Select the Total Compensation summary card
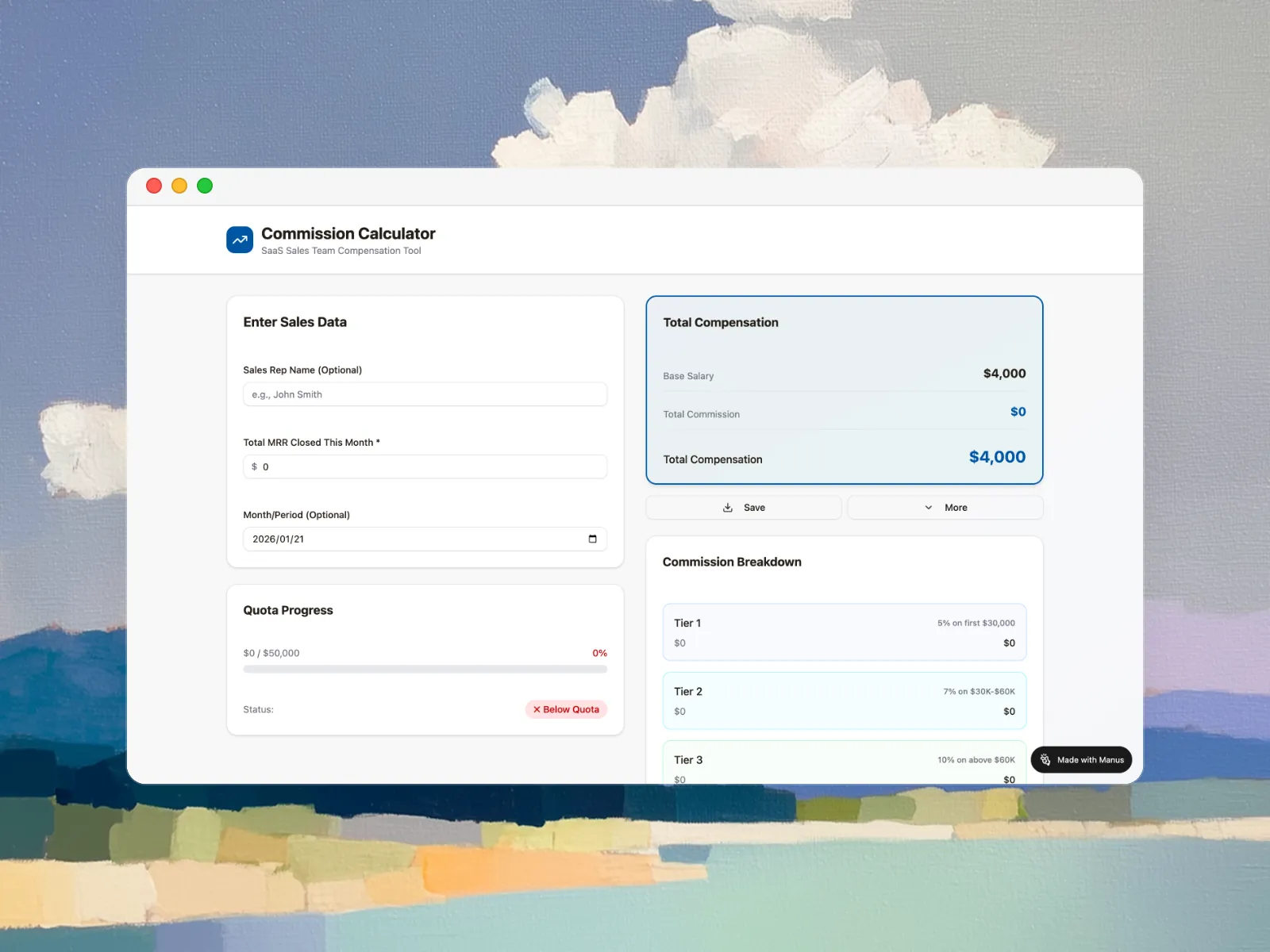The width and height of the screenshot is (1270, 952). tap(844, 390)
